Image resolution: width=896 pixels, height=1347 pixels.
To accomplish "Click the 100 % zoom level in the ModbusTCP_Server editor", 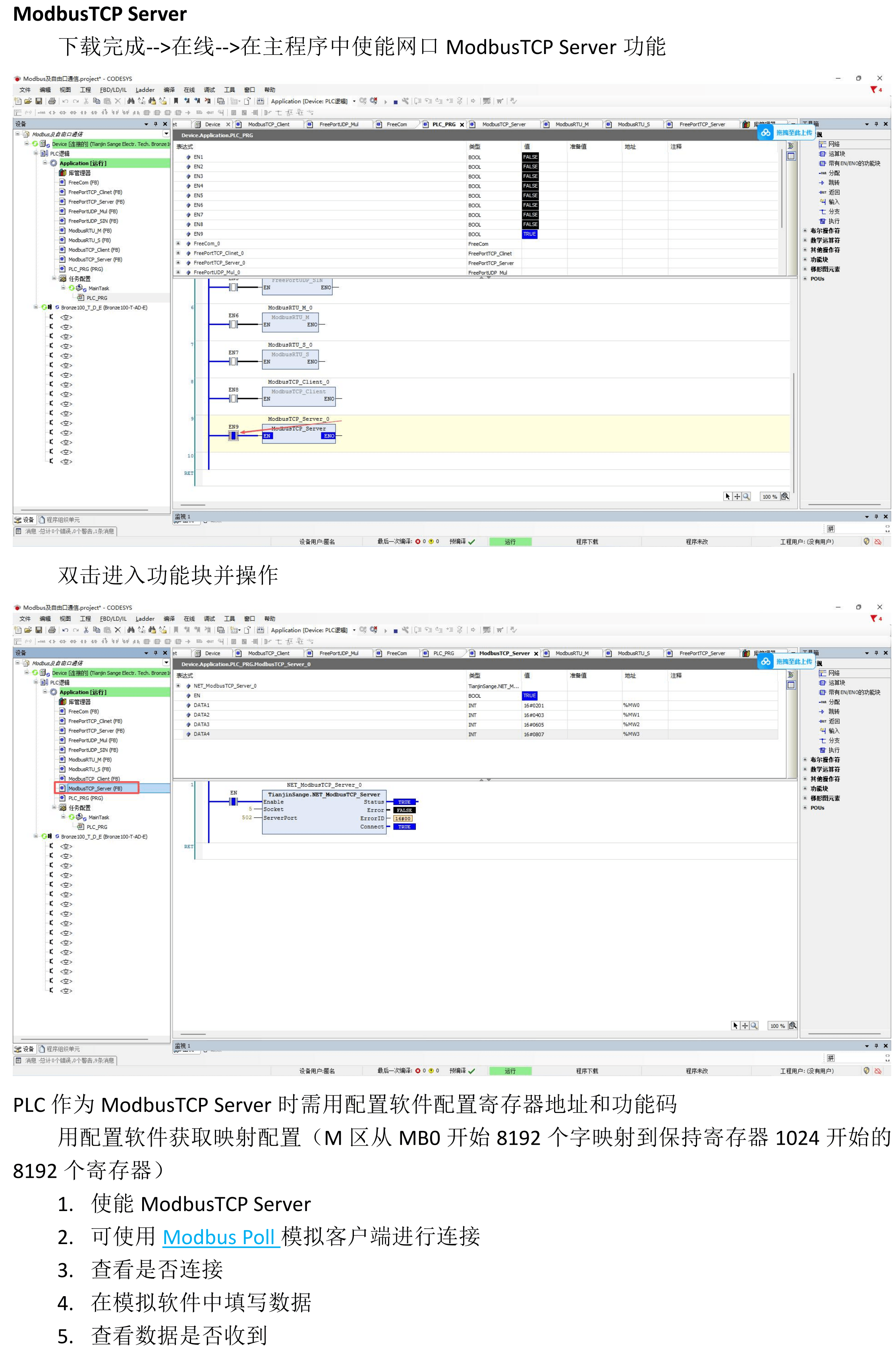I will (777, 1026).
